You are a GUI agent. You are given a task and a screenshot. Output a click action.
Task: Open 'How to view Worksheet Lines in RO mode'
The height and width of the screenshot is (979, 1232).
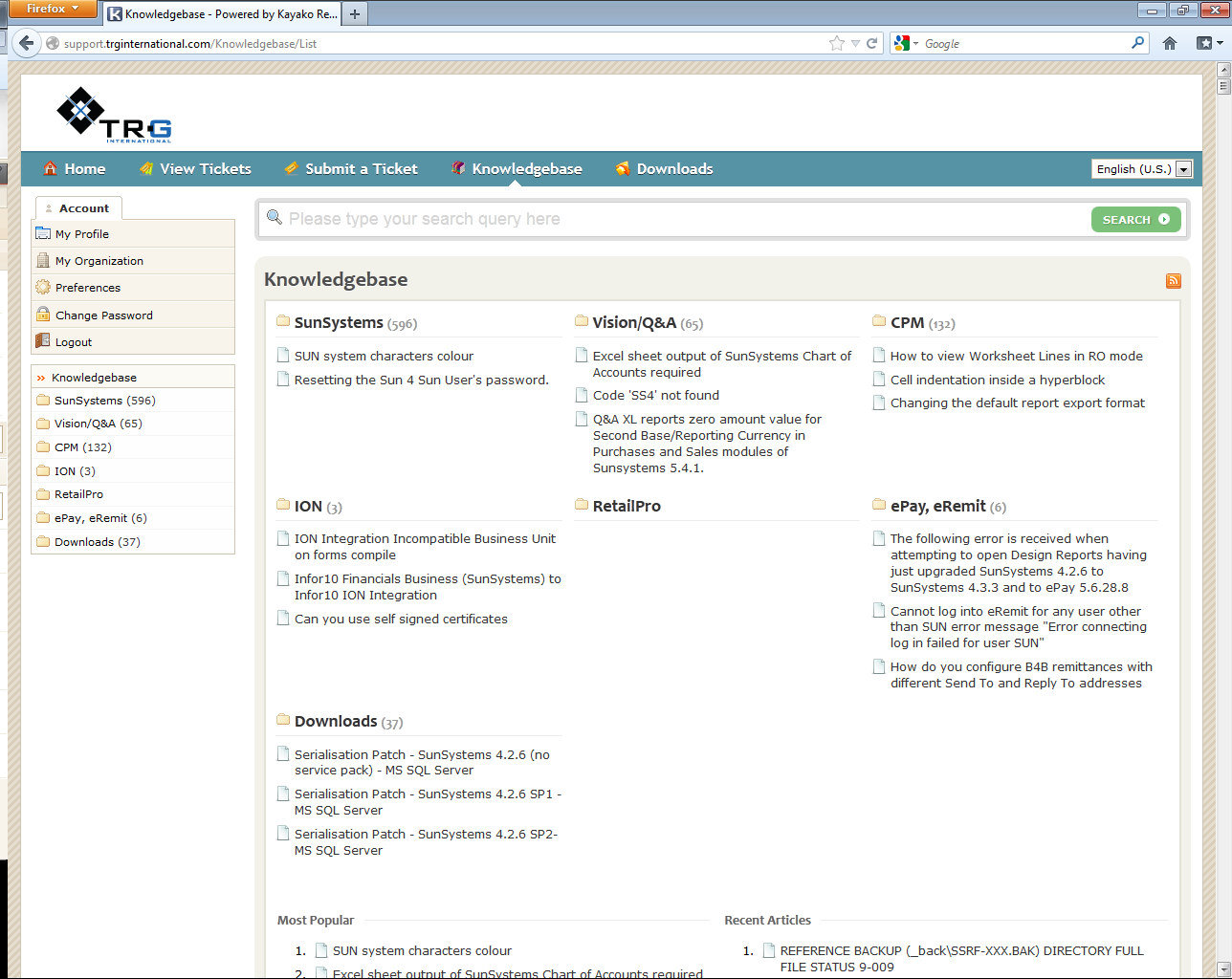point(1017,356)
